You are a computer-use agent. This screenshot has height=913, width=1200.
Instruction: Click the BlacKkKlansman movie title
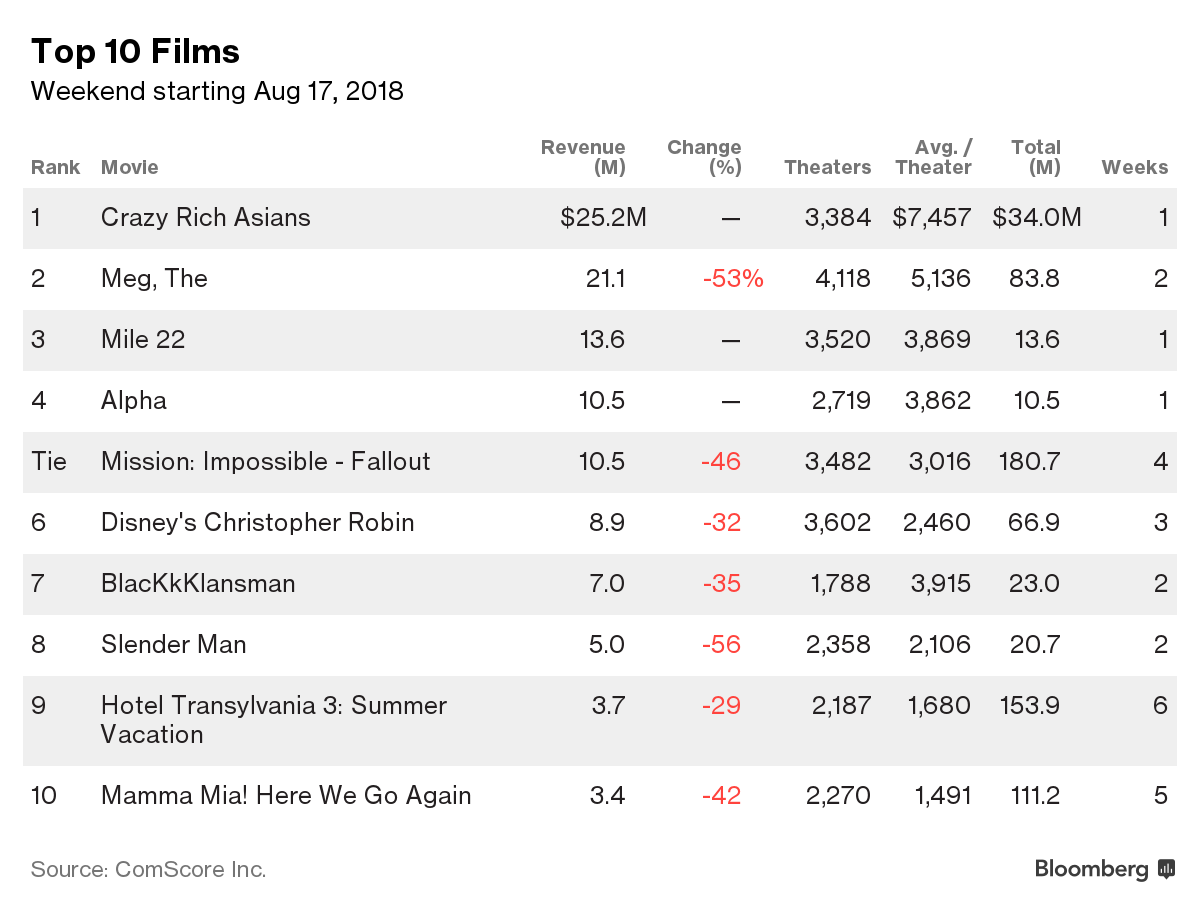coord(198,583)
